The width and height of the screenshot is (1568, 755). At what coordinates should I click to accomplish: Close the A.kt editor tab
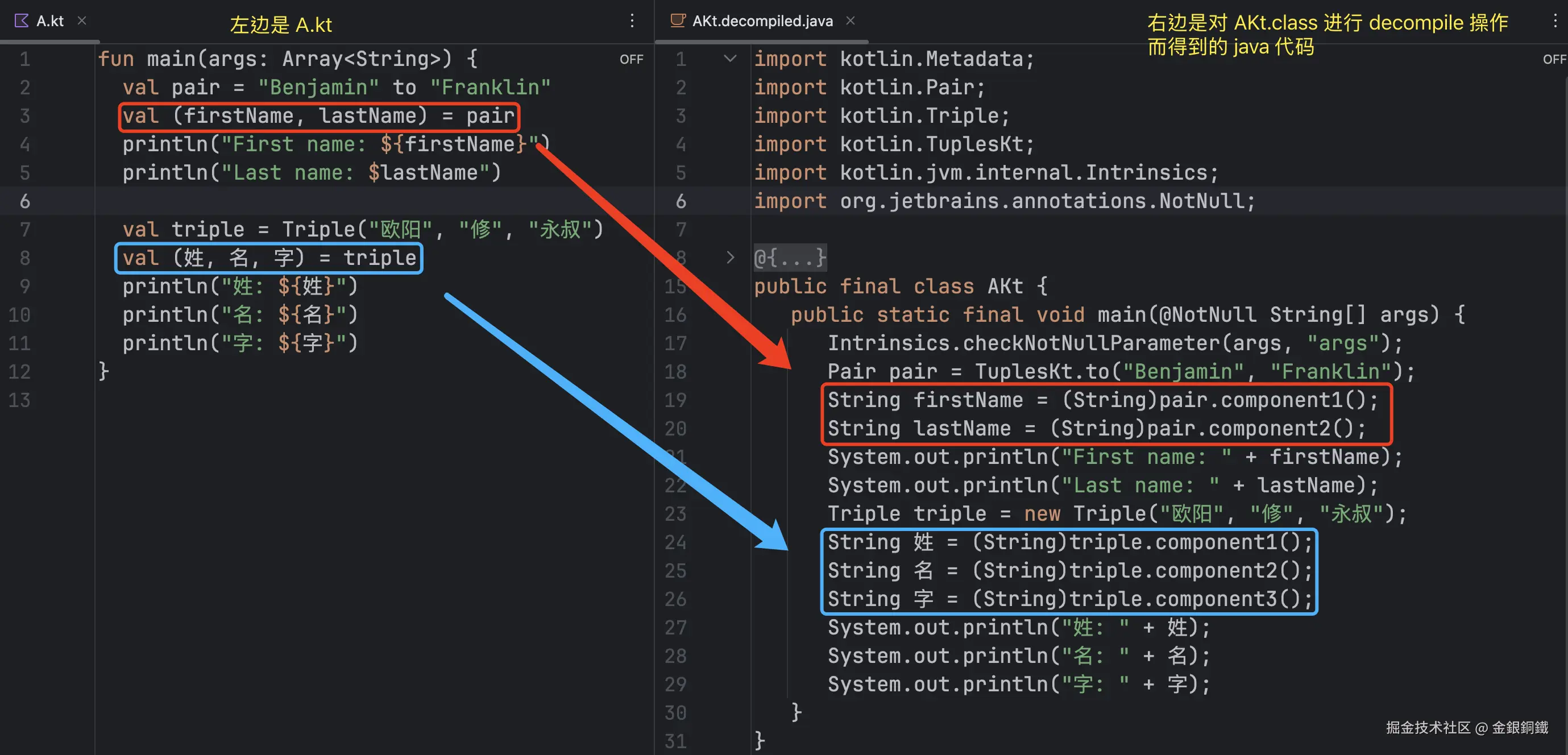click(x=81, y=20)
